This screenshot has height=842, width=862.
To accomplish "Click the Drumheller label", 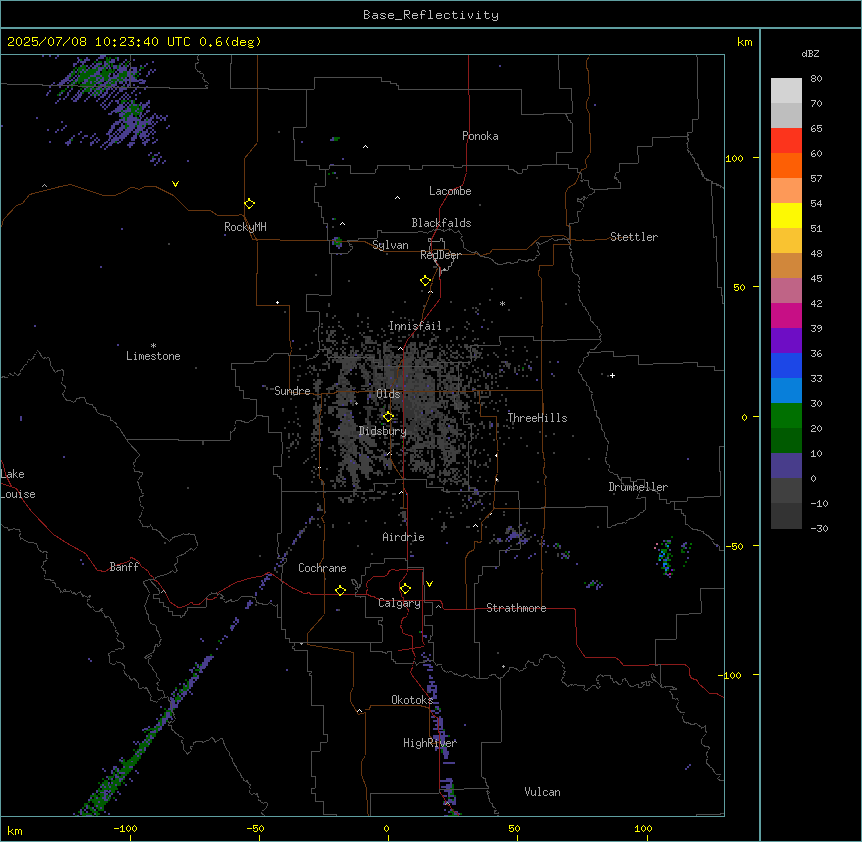I will pyautogui.click(x=638, y=487).
